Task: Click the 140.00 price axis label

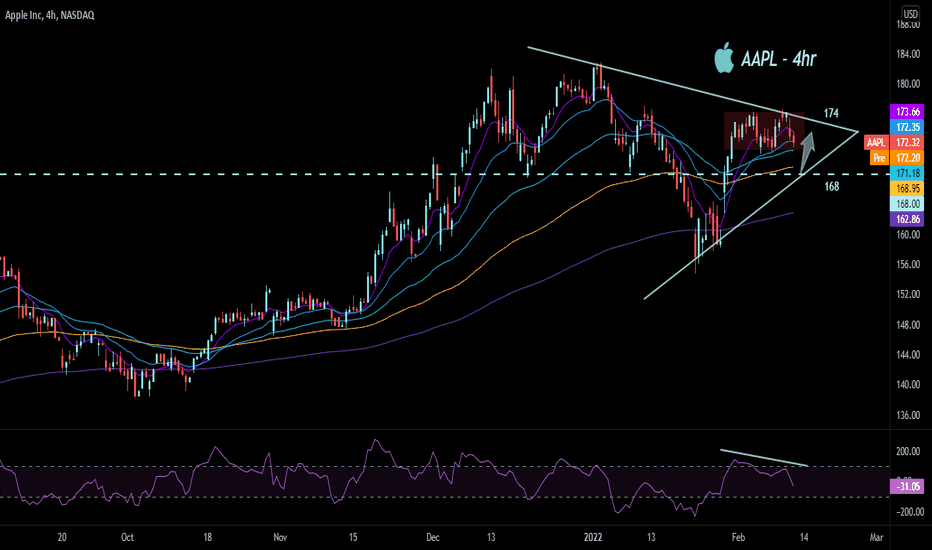Action: 908,385
